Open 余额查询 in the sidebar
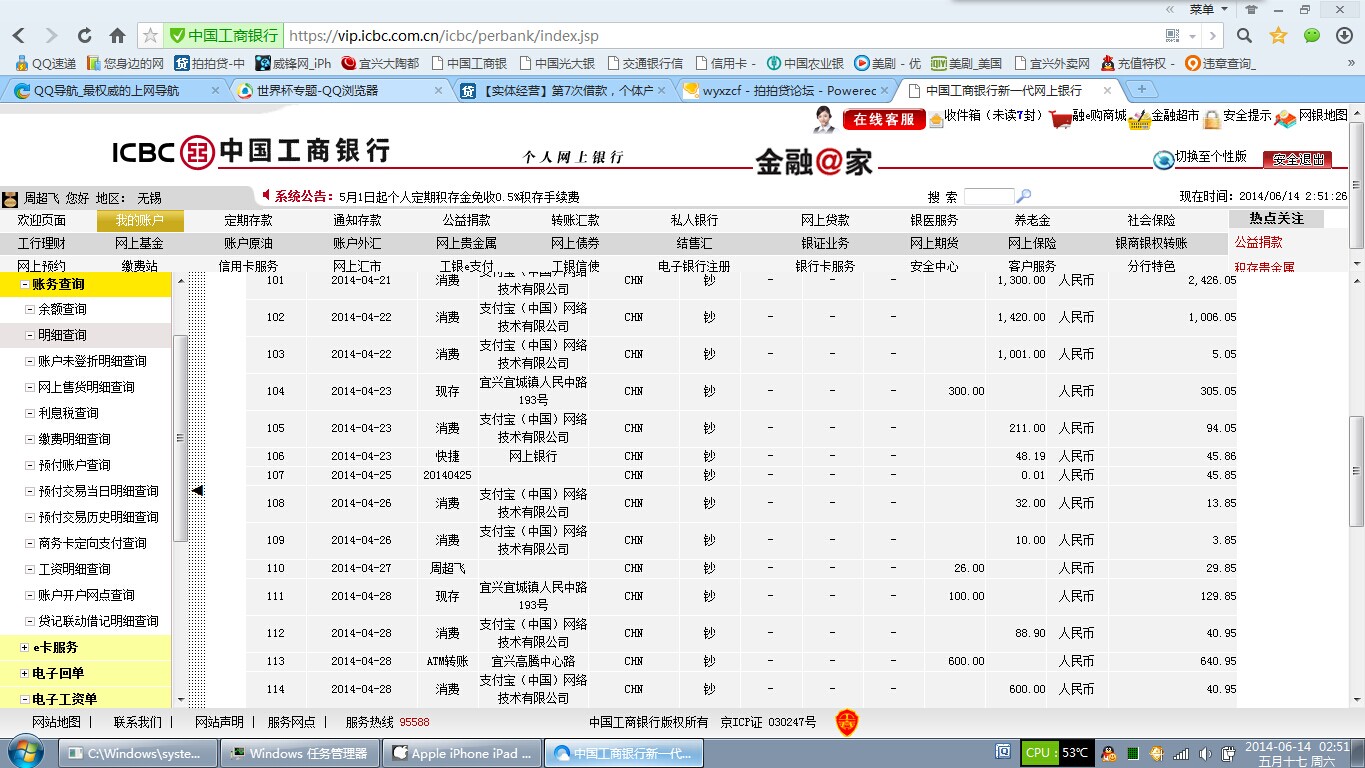Viewport: 1365px width, 768px height. tap(62, 310)
